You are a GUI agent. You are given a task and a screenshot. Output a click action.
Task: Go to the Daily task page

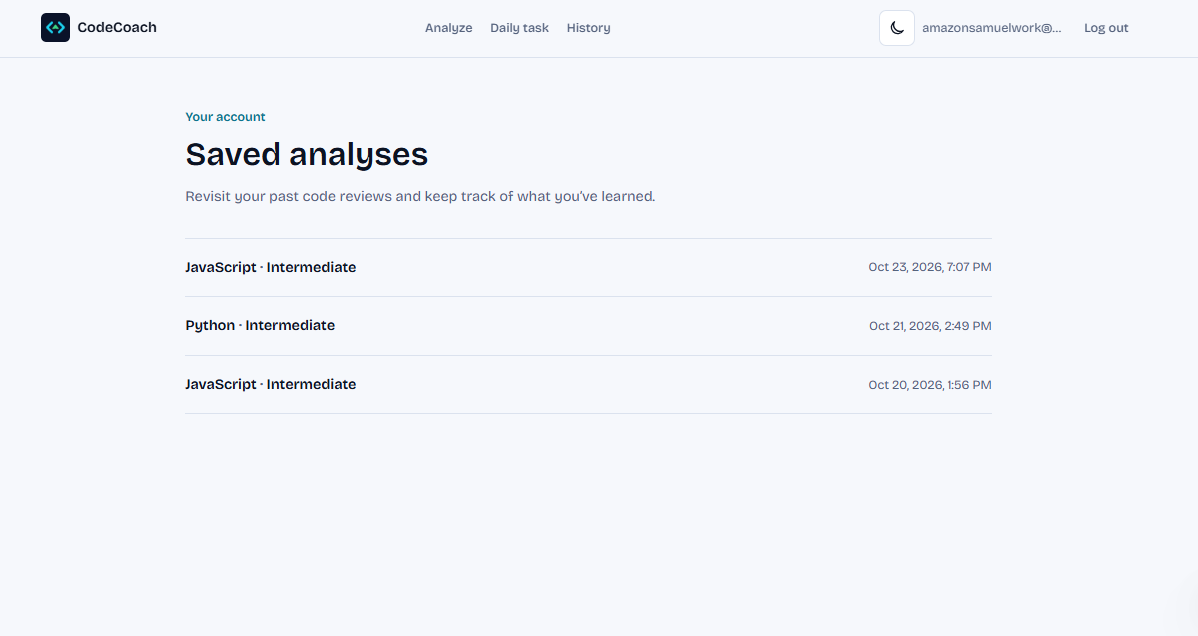(520, 28)
